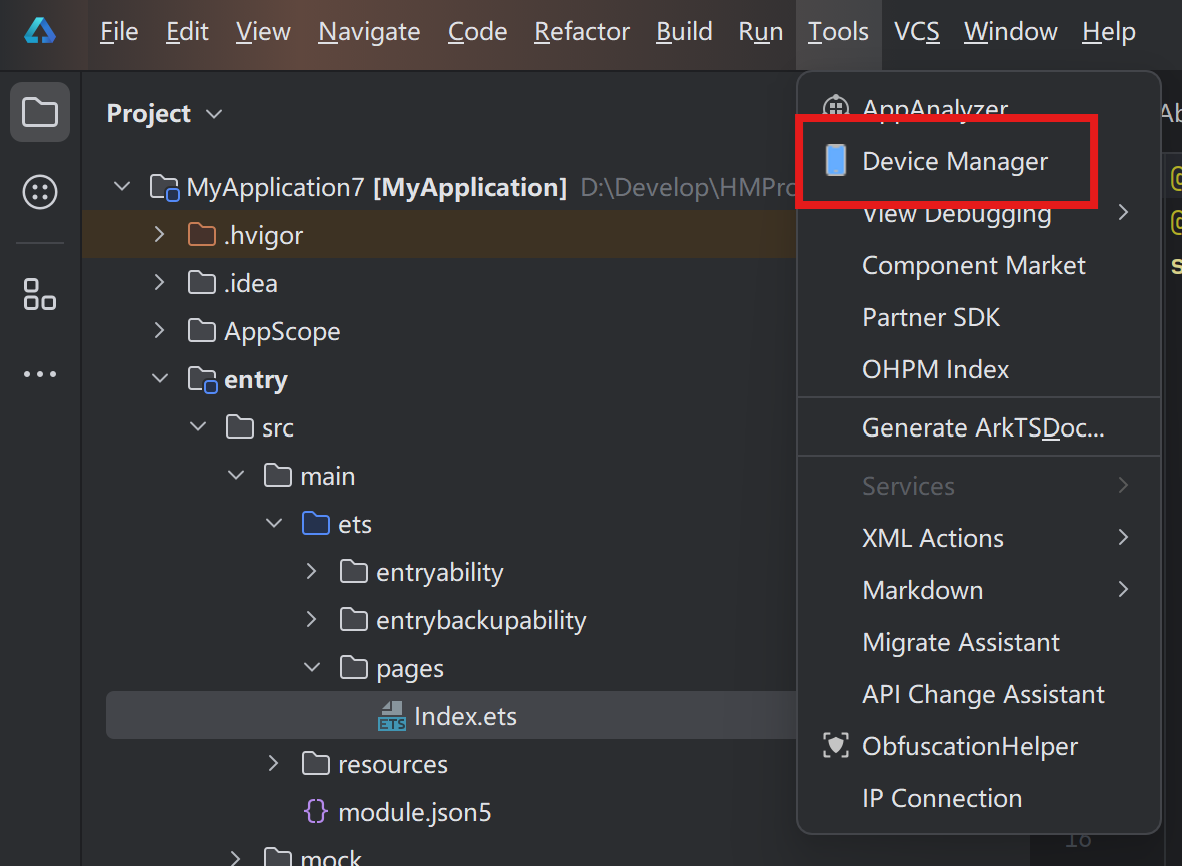Open the View menu
The height and width of the screenshot is (866, 1182).
(263, 32)
